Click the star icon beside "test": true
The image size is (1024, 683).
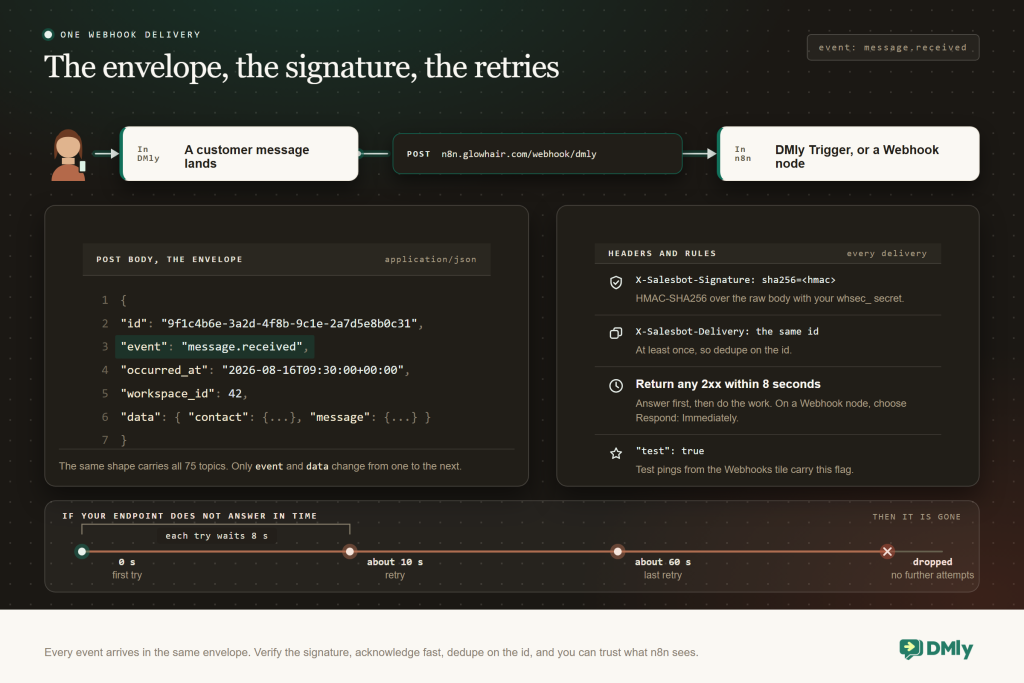click(616, 453)
